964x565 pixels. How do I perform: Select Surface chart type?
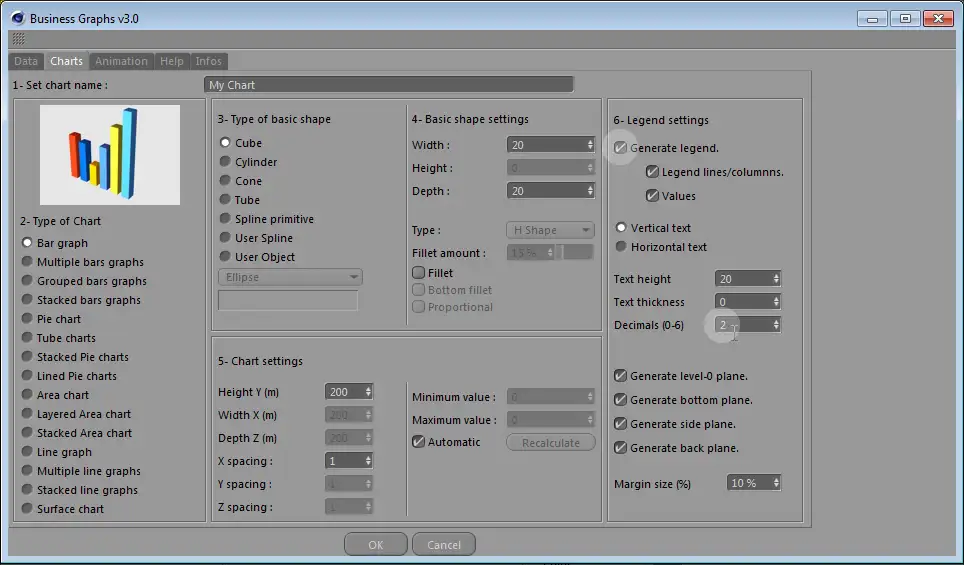tap(63, 509)
